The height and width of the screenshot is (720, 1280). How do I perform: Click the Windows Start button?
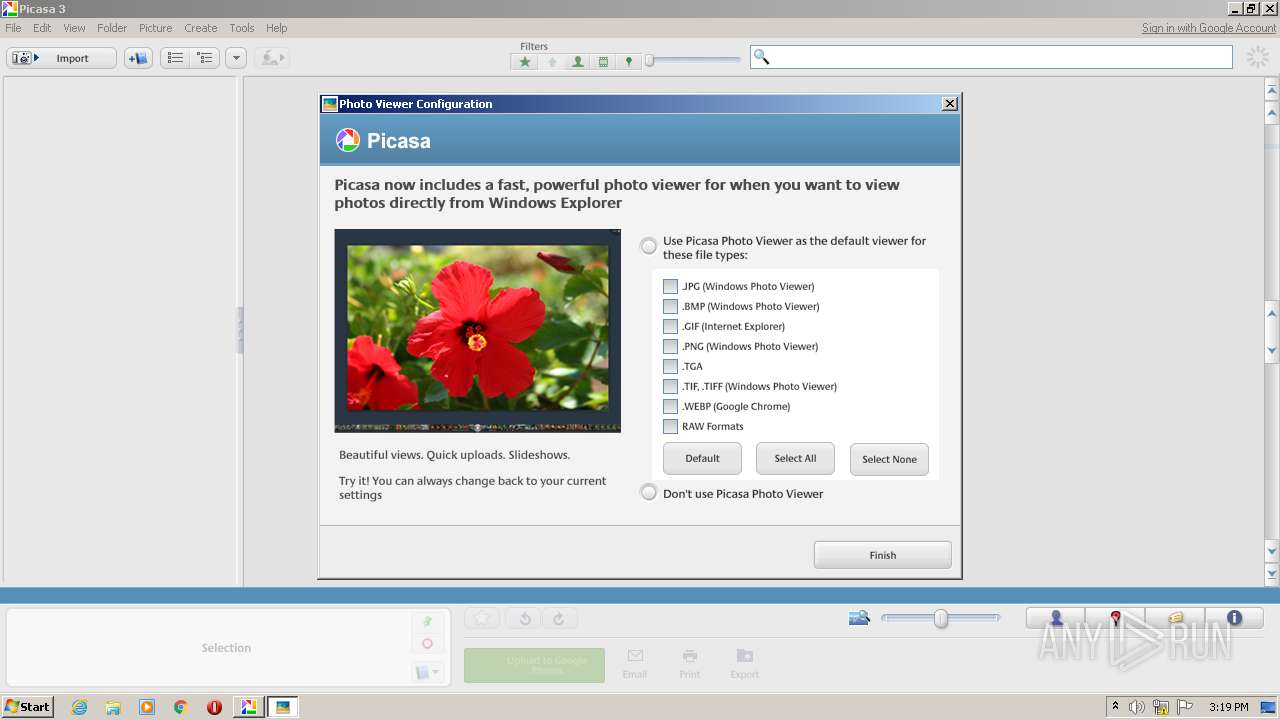[28, 706]
